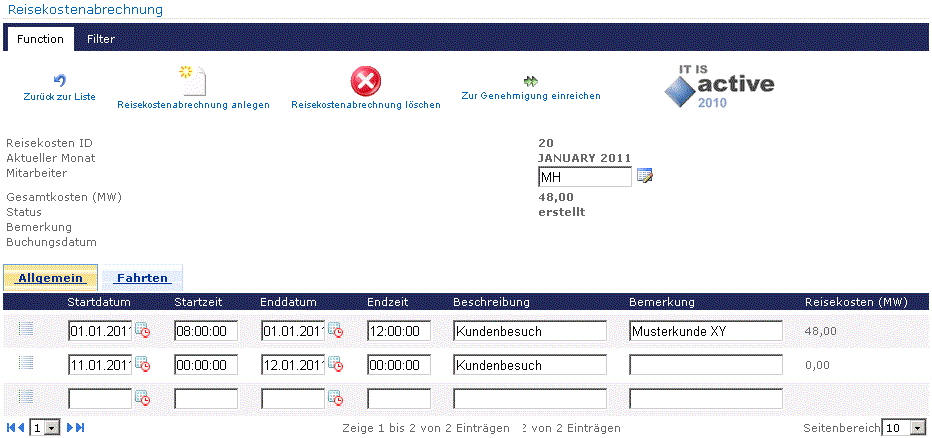932x438 pixels.
Task: Select the Function tab
Action: point(40,40)
